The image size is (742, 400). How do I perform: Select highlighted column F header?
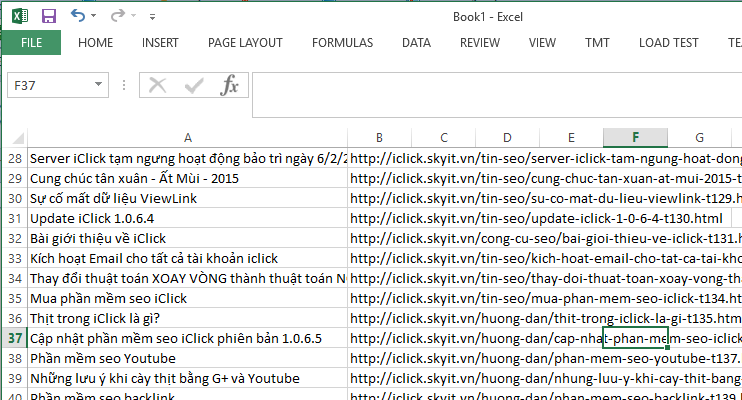tap(636, 138)
